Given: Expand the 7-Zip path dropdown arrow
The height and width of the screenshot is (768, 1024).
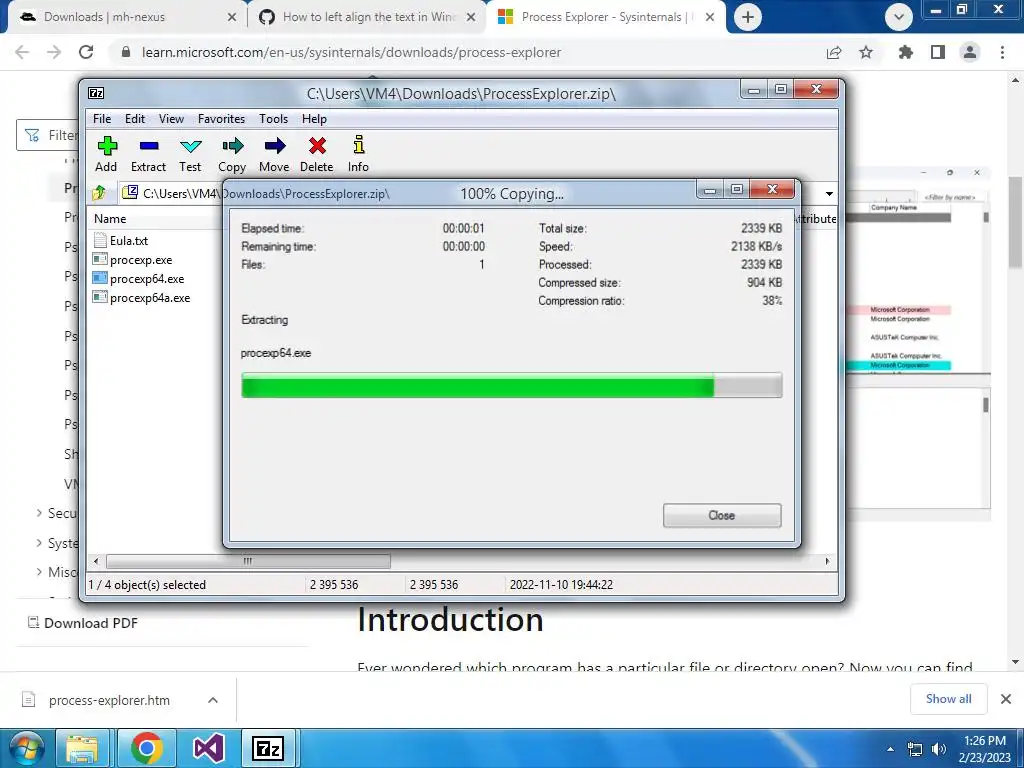Looking at the screenshot, I should [829, 194].
